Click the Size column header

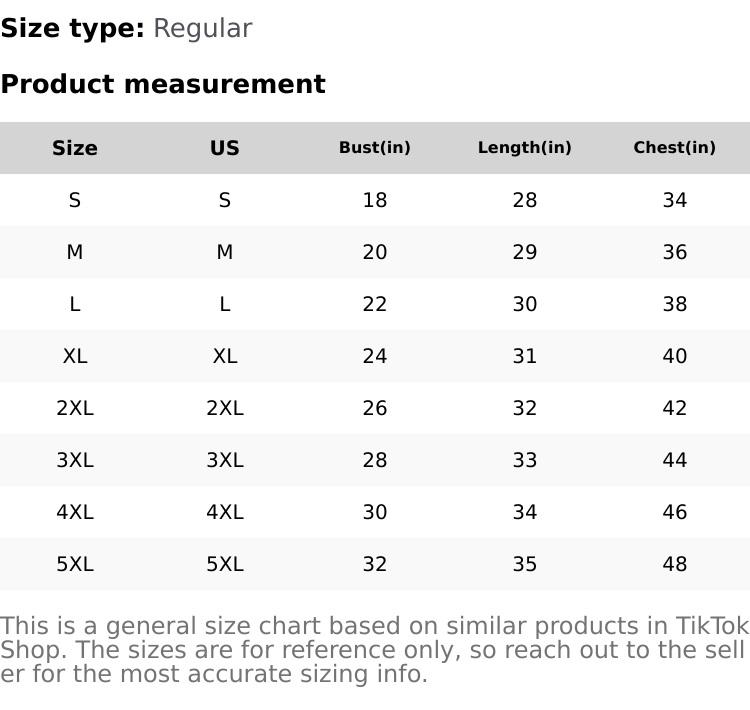click(x=75, y=148)
